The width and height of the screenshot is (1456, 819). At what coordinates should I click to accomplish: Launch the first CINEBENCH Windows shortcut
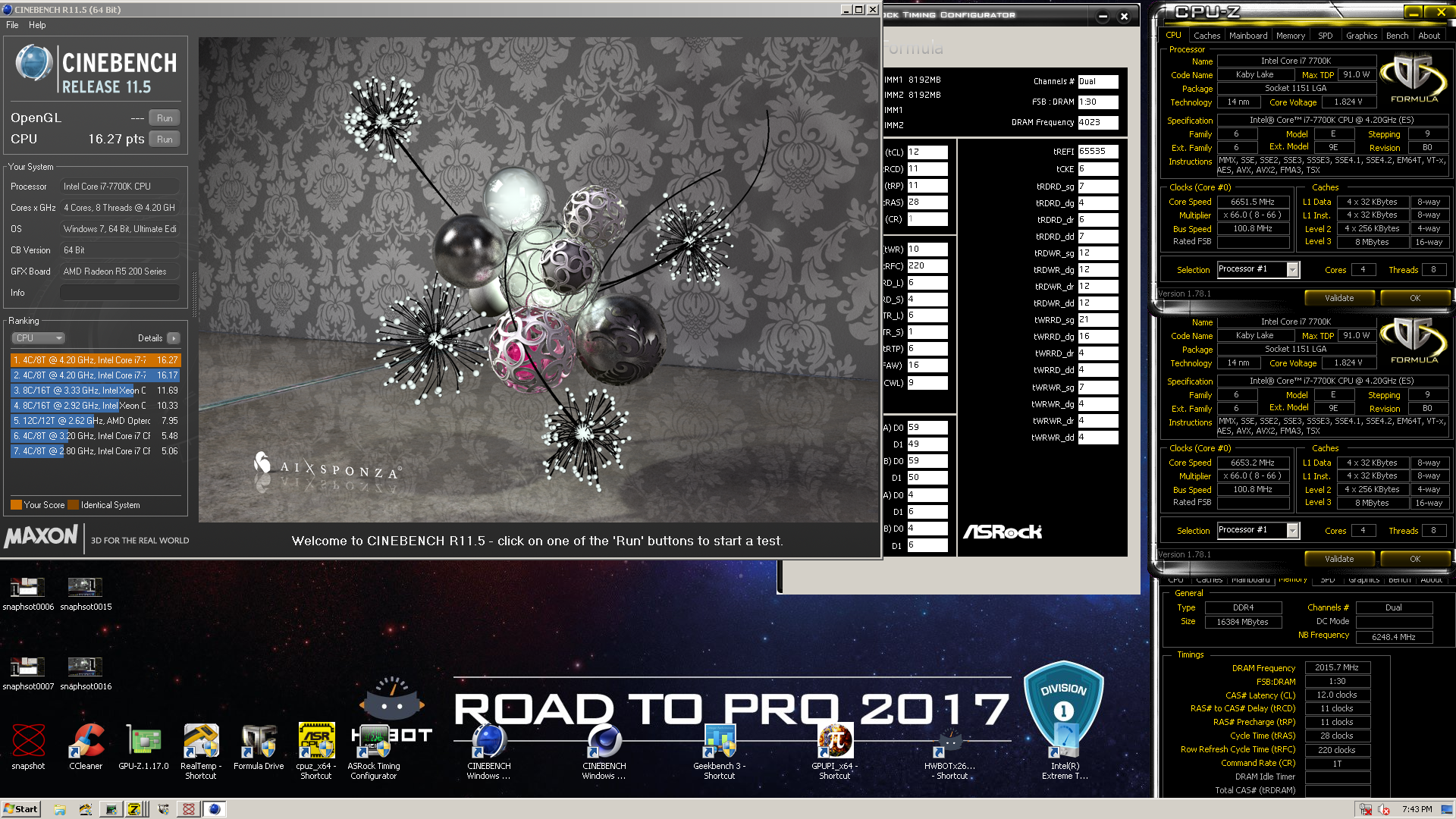tap(489, 751)
